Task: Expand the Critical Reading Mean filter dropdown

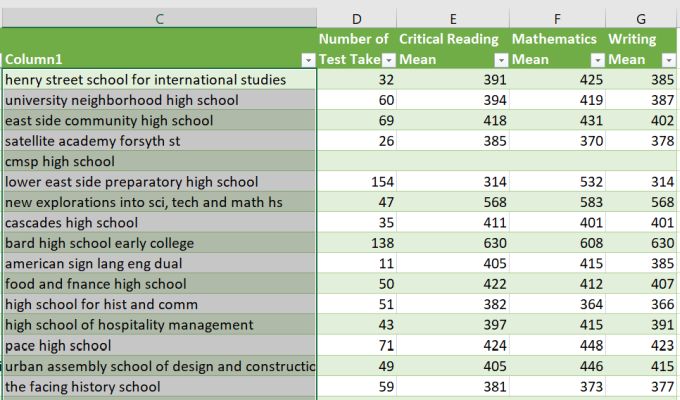Action: pyautogui.click(x=500, y=60)
